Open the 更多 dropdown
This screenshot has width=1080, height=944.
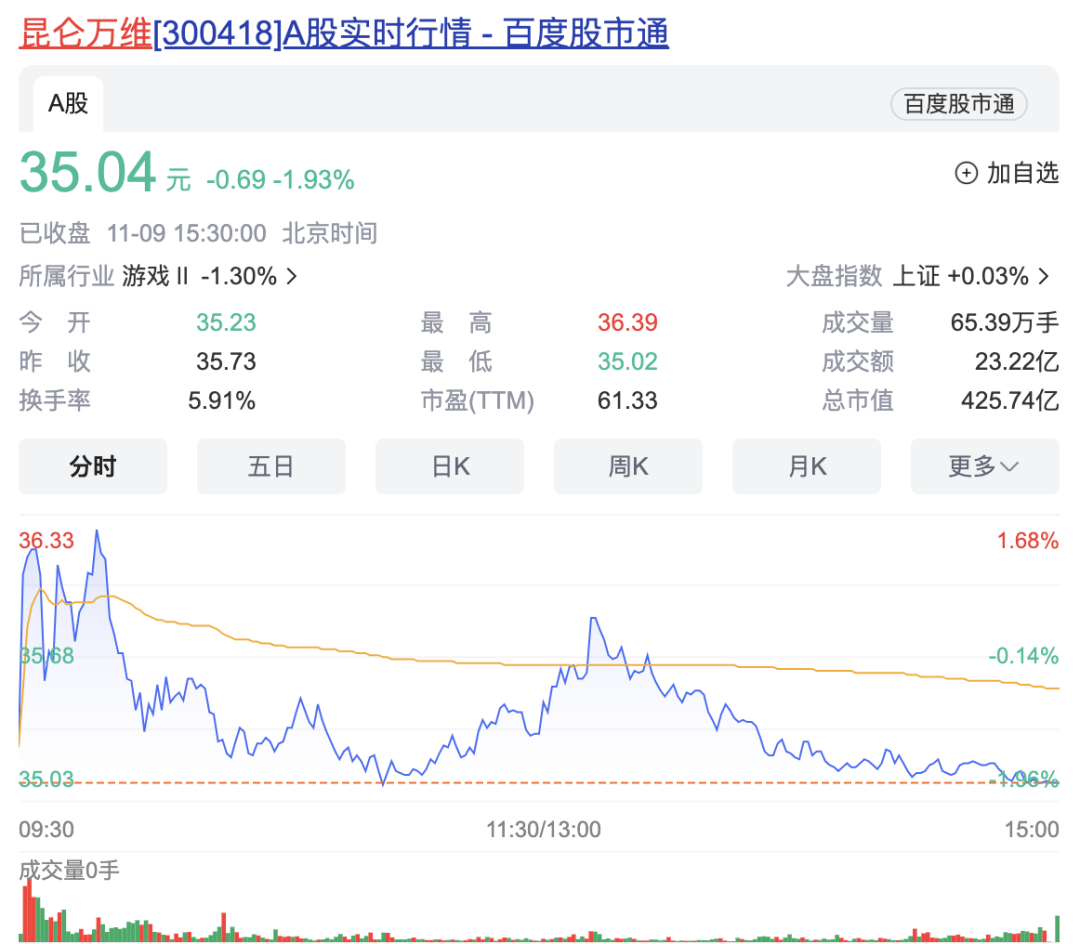pyautogui.click(x=985, y=466)
